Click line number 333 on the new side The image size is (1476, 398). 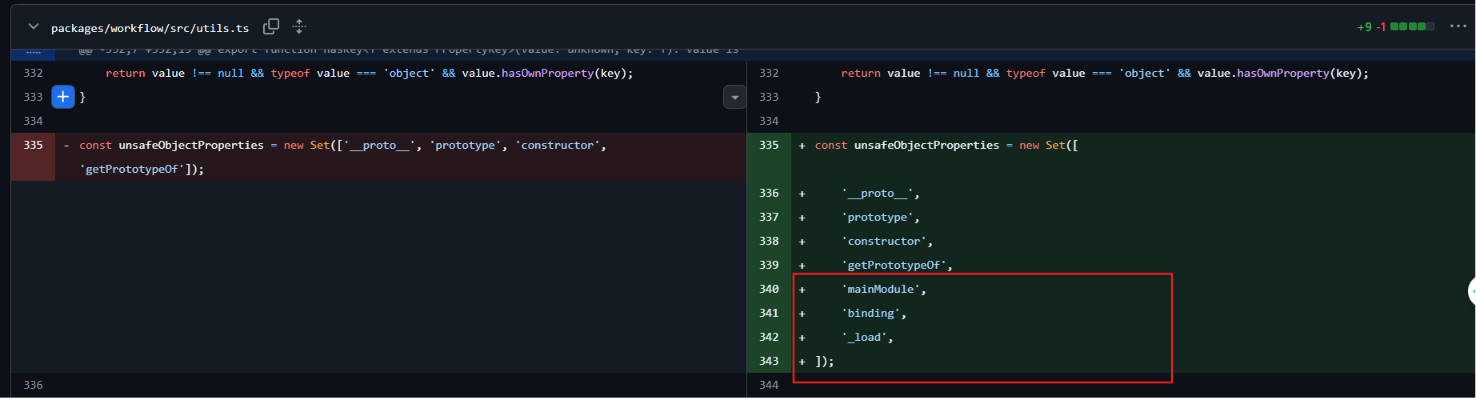(769, 97)
